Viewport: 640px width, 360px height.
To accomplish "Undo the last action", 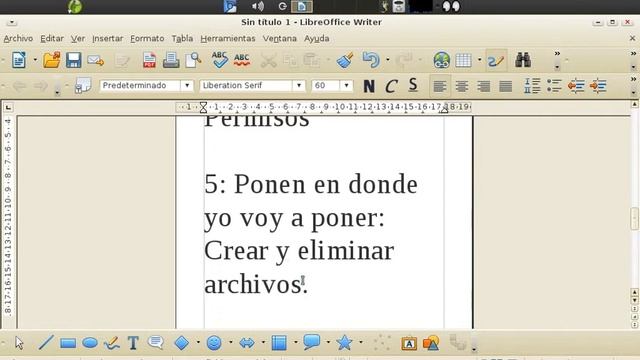I will click(371, 60).
